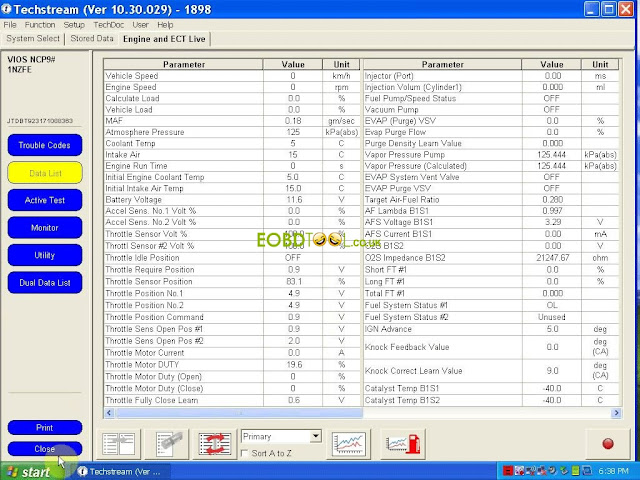Screen dimensions: 640x480
Task: Click the red arrows refresh list icon
Action: [215, 444]
